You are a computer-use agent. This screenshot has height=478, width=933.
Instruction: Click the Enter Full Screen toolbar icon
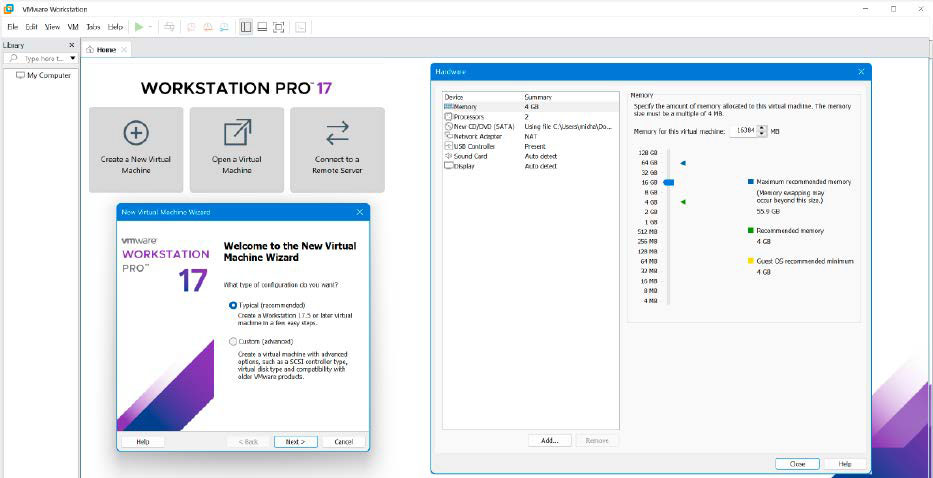point(278,27)
